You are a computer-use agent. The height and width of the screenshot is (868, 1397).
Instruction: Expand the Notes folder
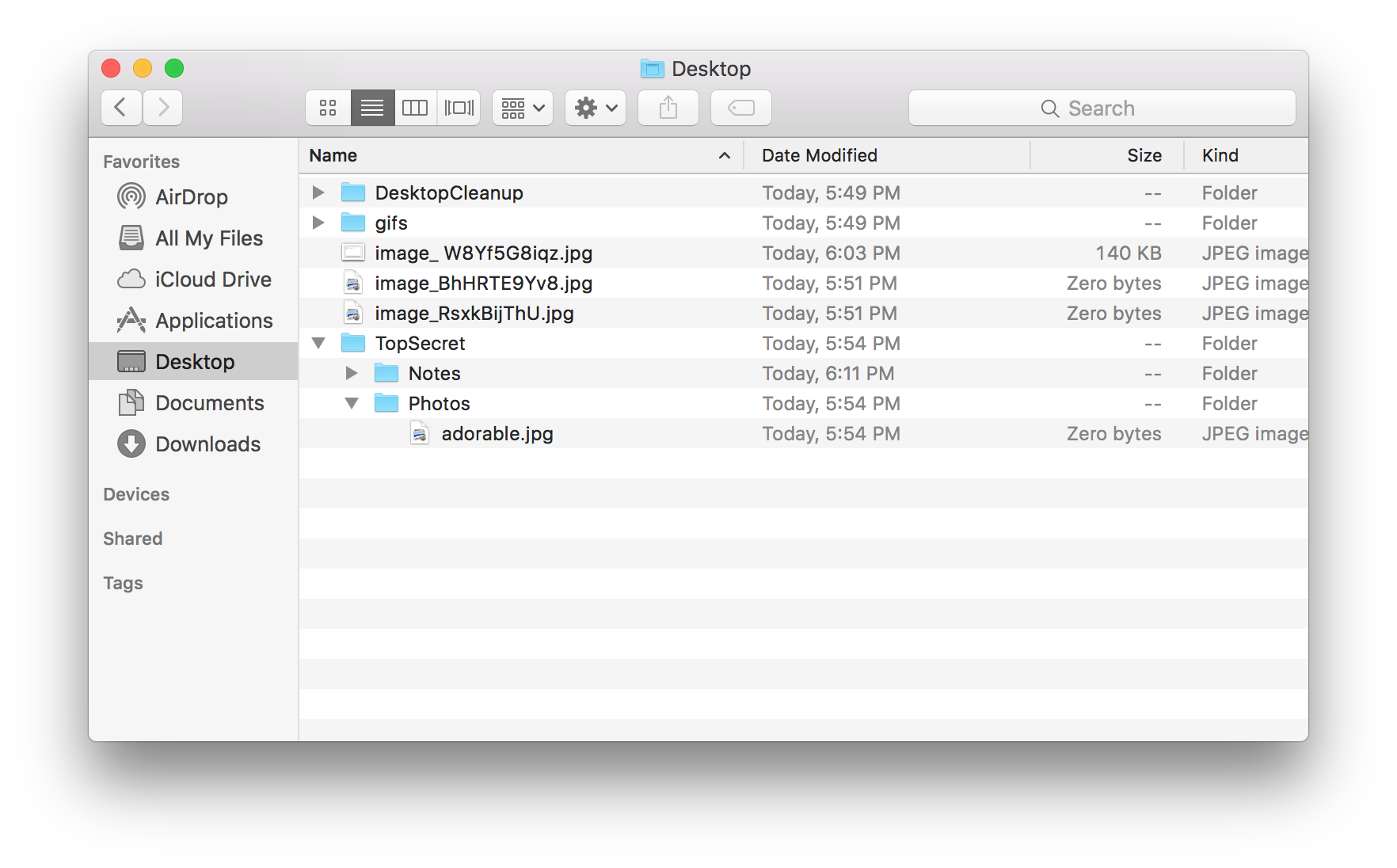[x=352, y=373]
